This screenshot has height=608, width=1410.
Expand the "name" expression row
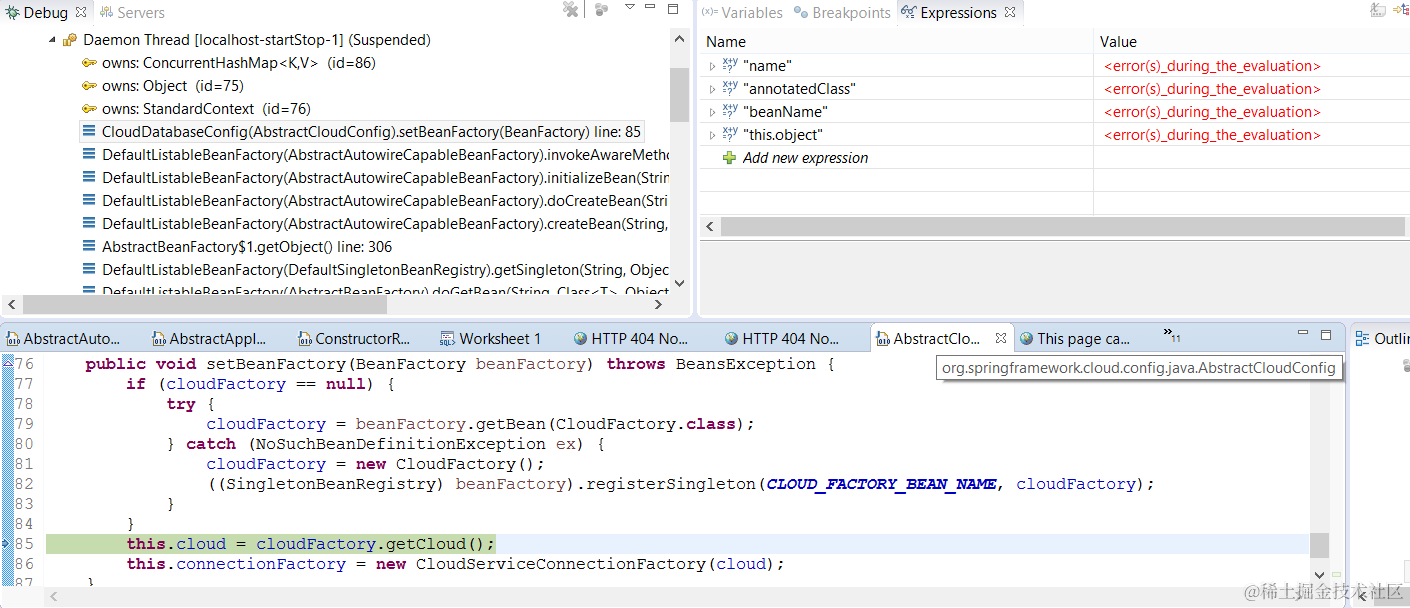[x=712, y=66]
